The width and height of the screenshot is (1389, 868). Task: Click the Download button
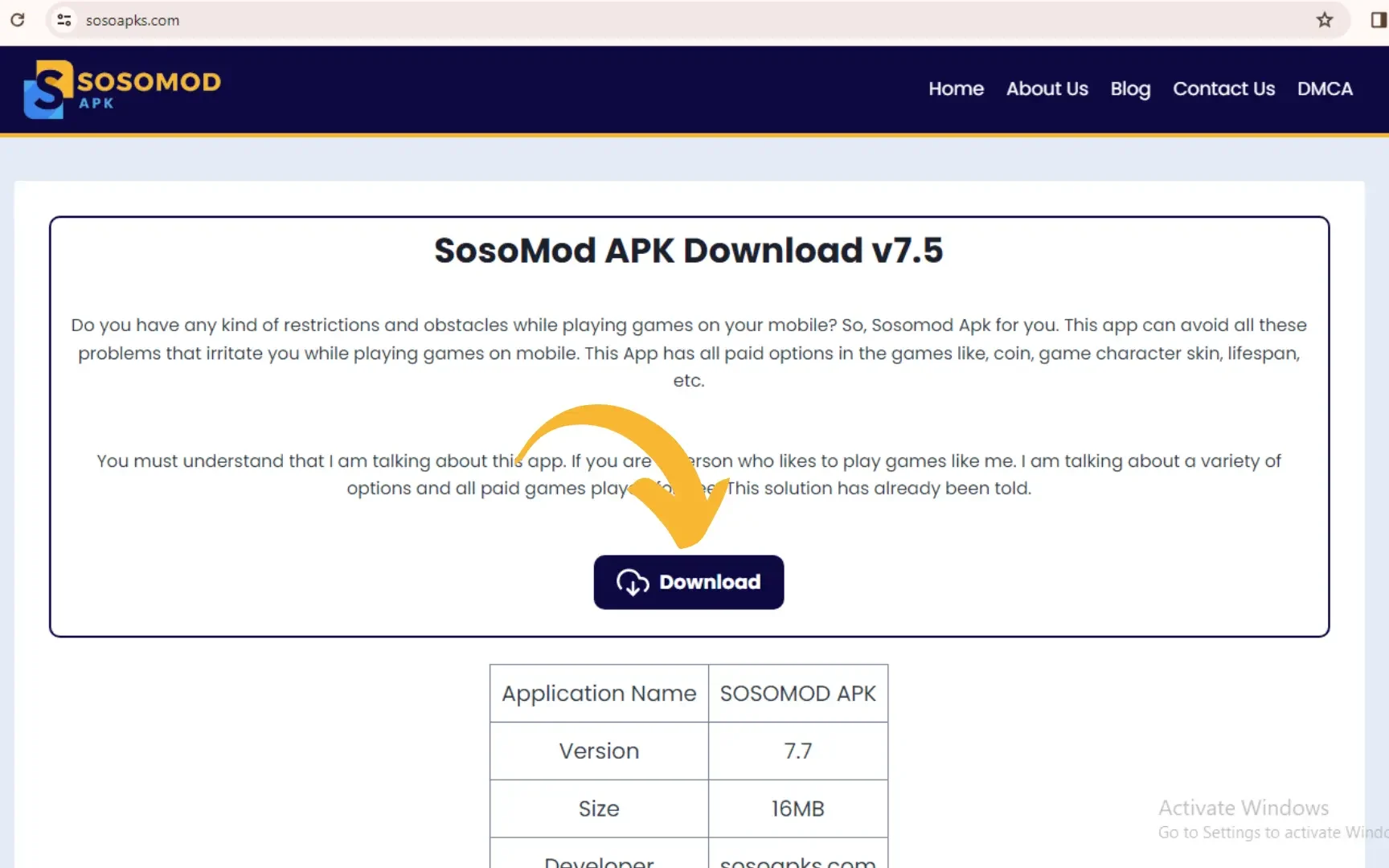pos(688,582)
